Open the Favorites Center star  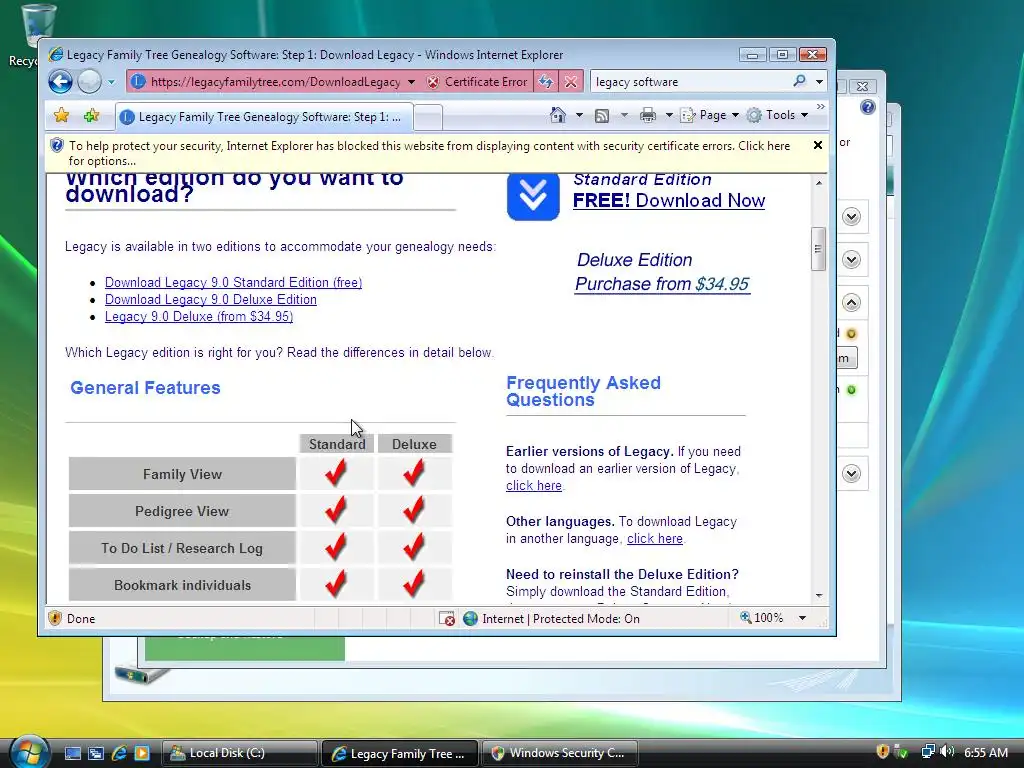click(x=61, y=116)
